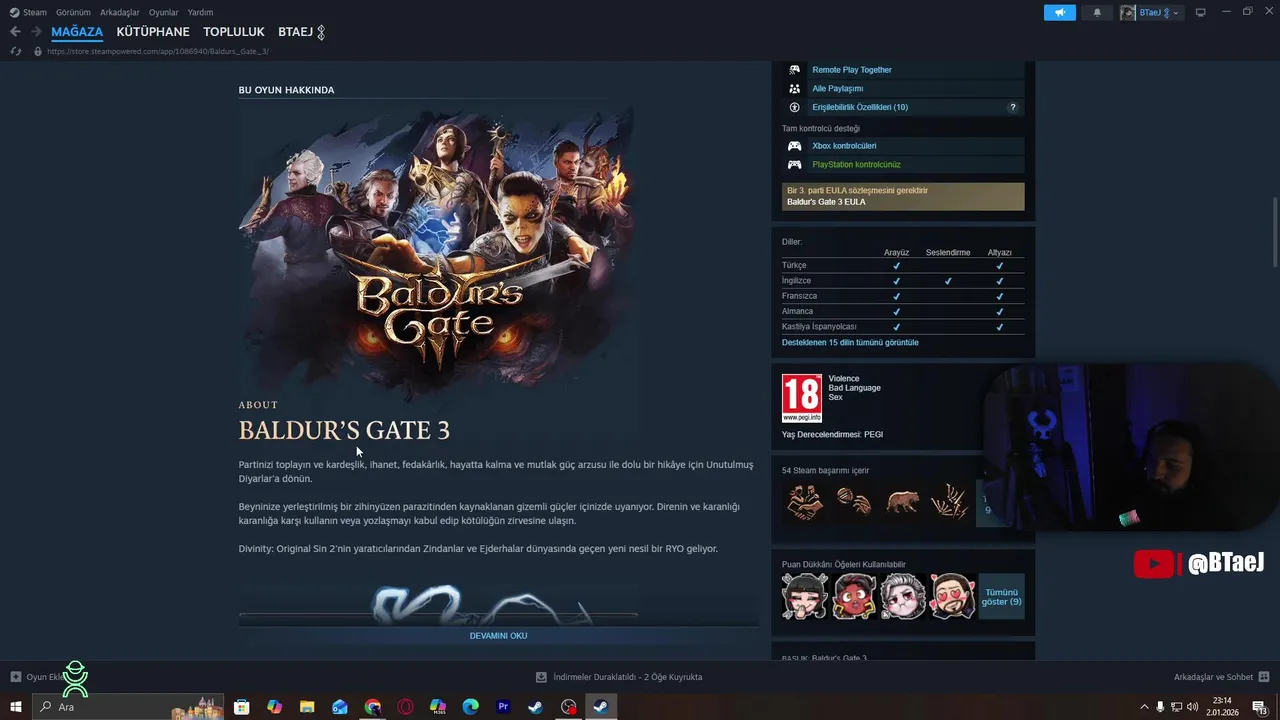Open Premiere Pro from the taskbar
This screenshot has width=1280, height=720.
(503, 707)
